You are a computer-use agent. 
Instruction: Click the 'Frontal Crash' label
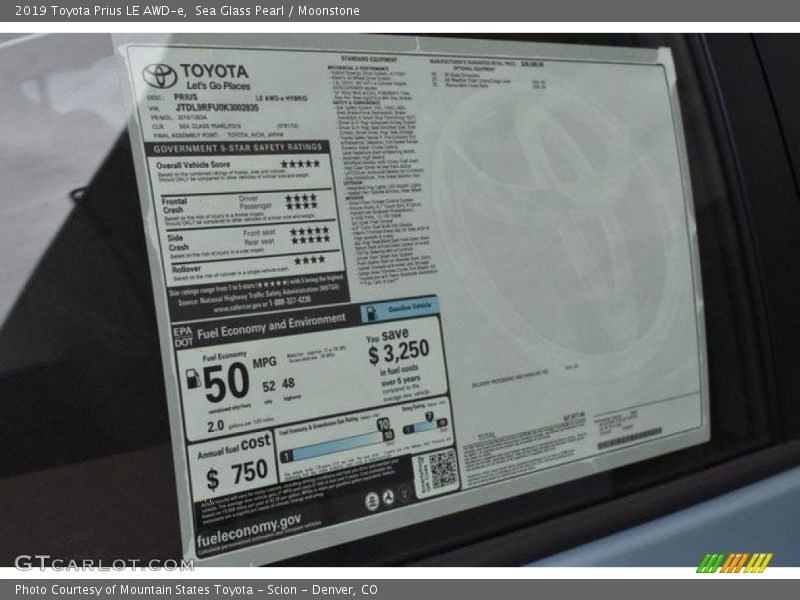[x=174, y=206]
